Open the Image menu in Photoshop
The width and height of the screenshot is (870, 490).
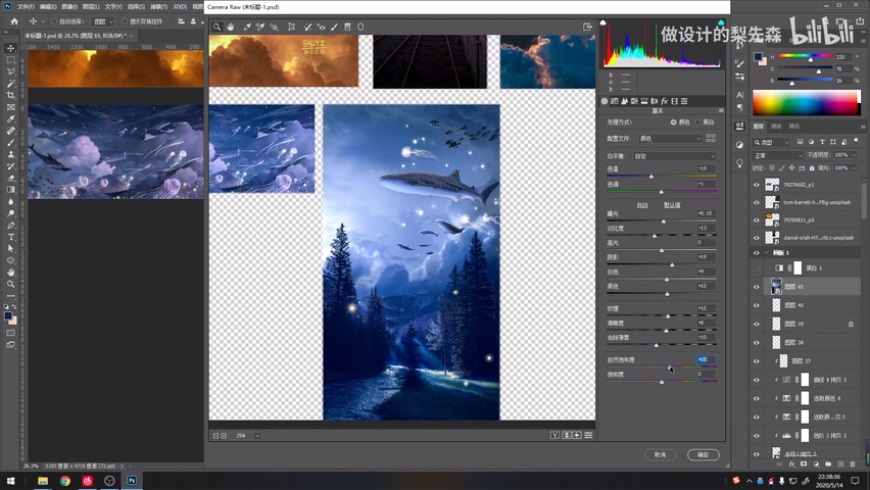click(x=69, y=7)
